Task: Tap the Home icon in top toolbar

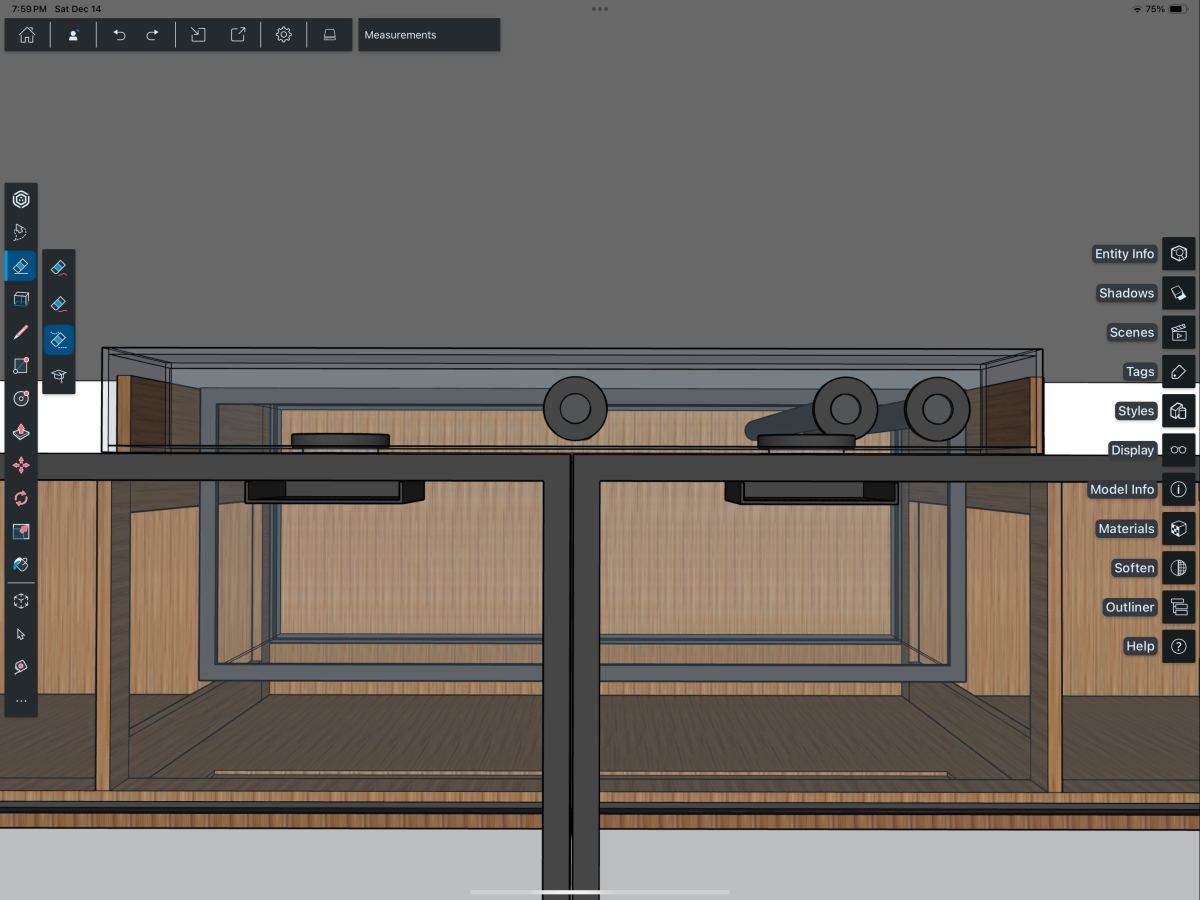Action: tap(27, 35)
